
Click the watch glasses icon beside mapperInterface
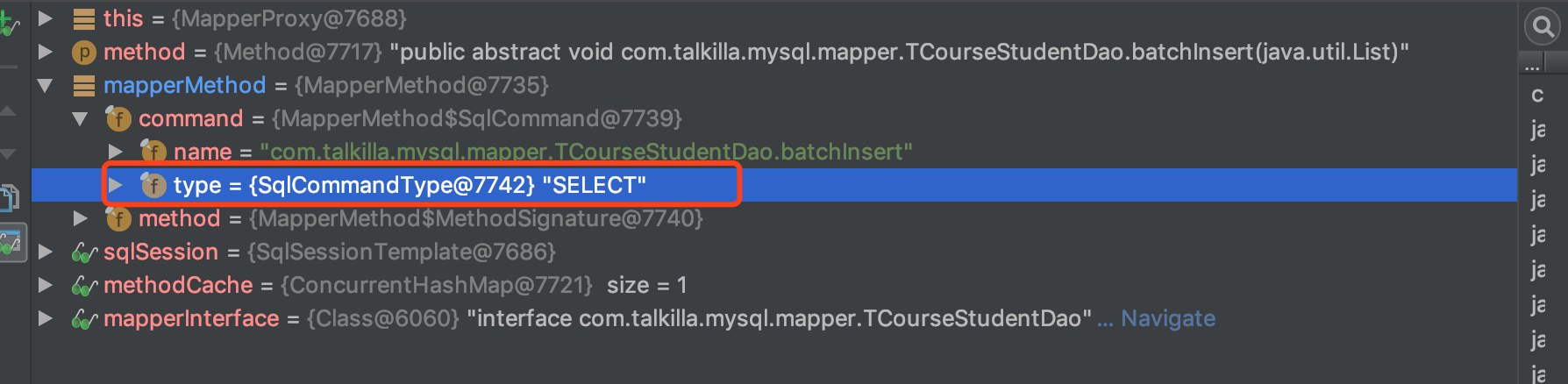coord(83,319)
